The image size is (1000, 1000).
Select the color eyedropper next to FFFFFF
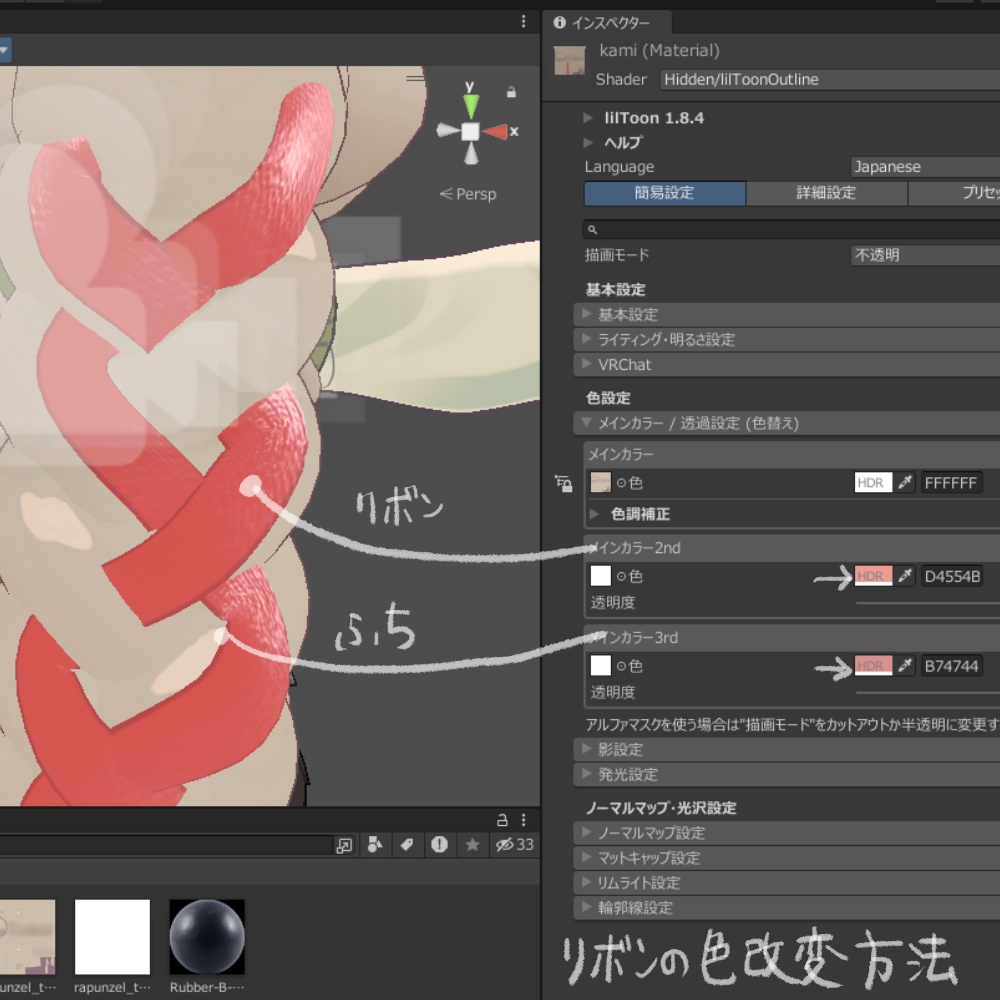point(904,481)
